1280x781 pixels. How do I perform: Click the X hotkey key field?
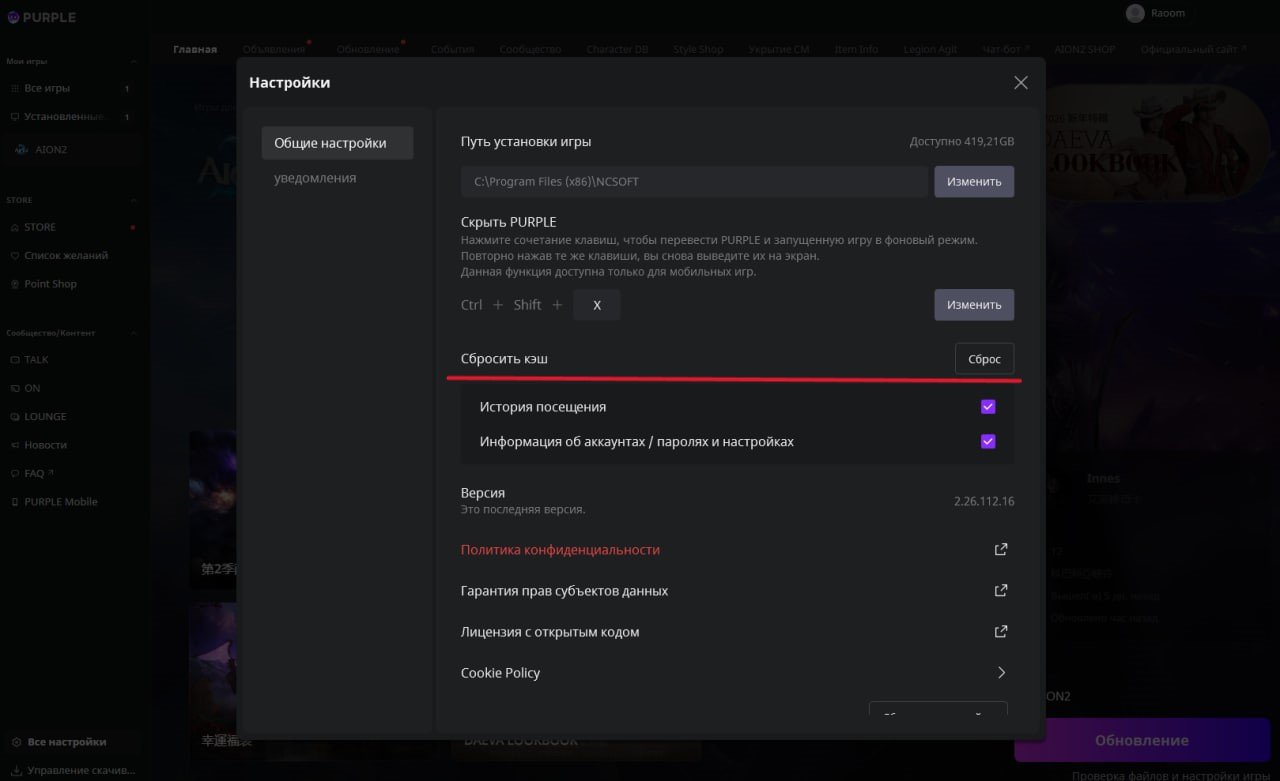[x=597, y=305]
